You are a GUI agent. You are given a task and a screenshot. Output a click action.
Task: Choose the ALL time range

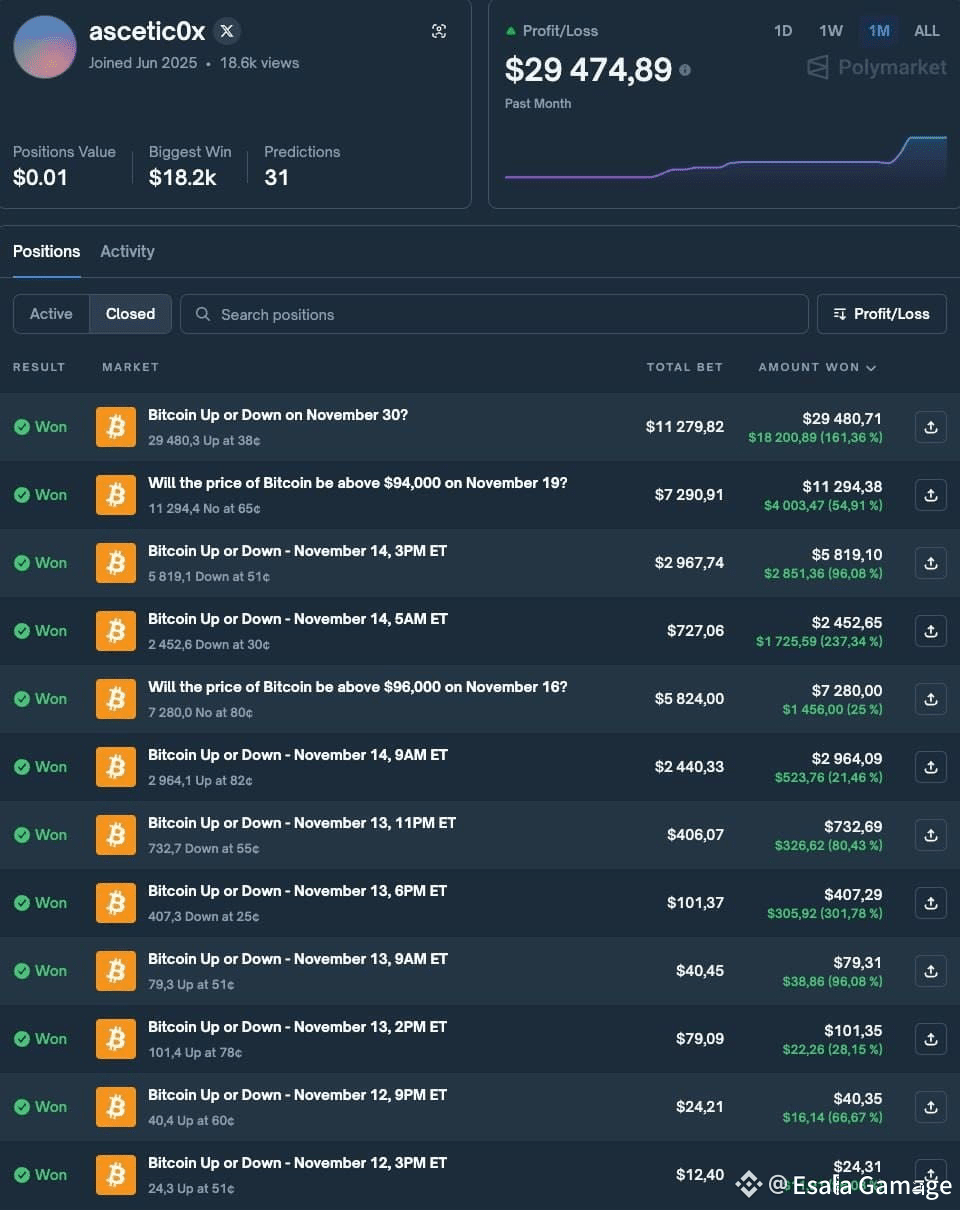[x=927, y=31]
